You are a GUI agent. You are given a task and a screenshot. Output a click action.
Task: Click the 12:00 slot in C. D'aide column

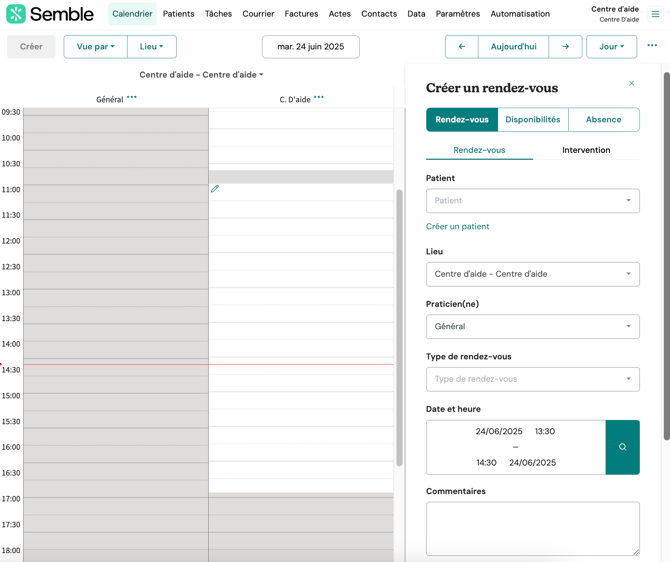tap(301, 244)
